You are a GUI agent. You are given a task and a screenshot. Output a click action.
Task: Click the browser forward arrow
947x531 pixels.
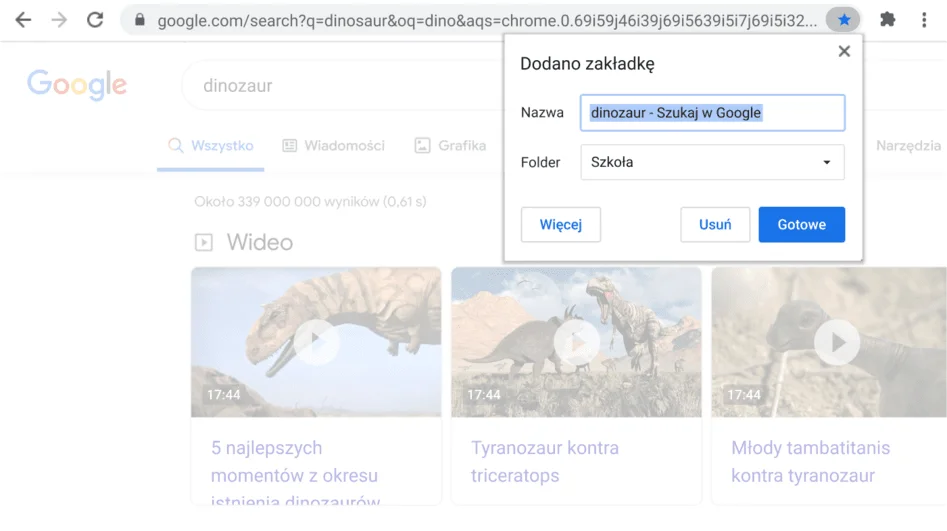59,20
